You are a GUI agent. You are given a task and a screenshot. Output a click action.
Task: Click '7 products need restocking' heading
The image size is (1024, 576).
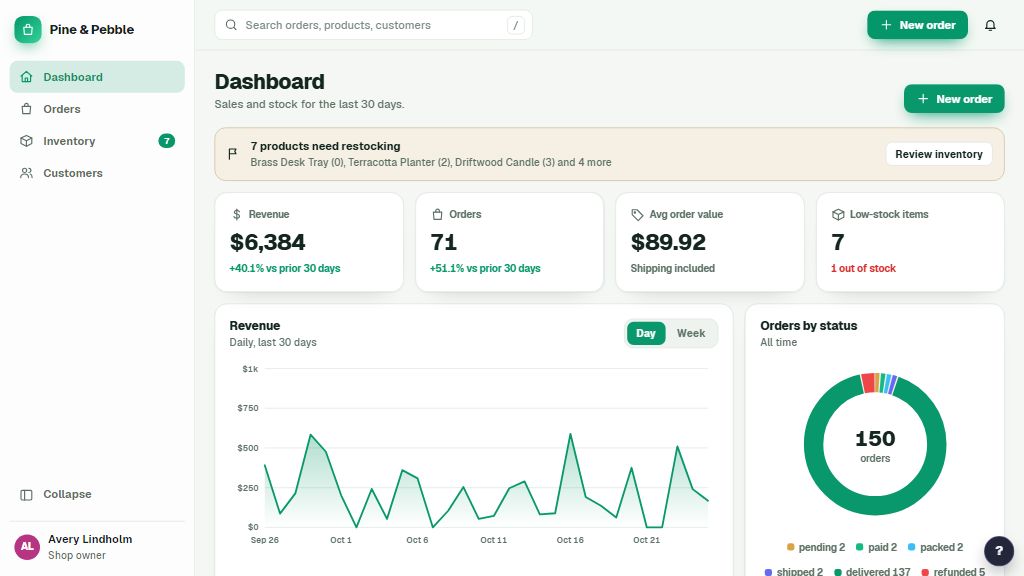click(x=325, y=146)
